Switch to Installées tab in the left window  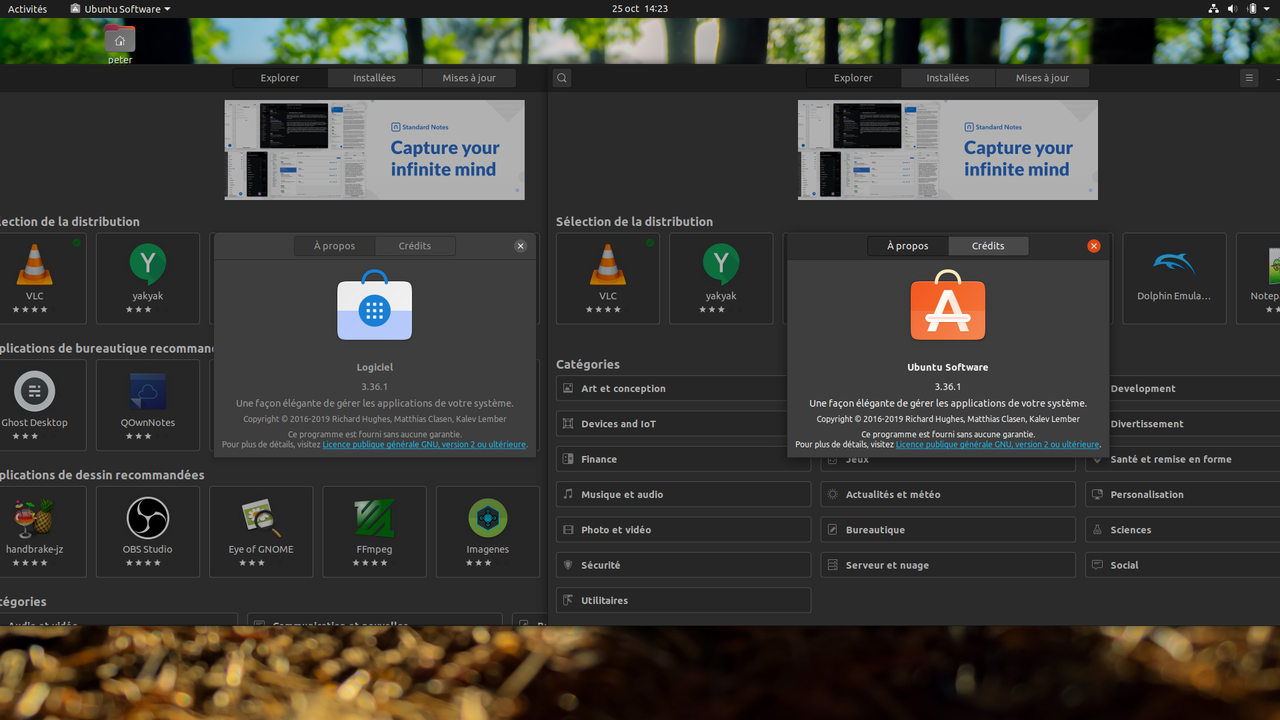(374, 78)
